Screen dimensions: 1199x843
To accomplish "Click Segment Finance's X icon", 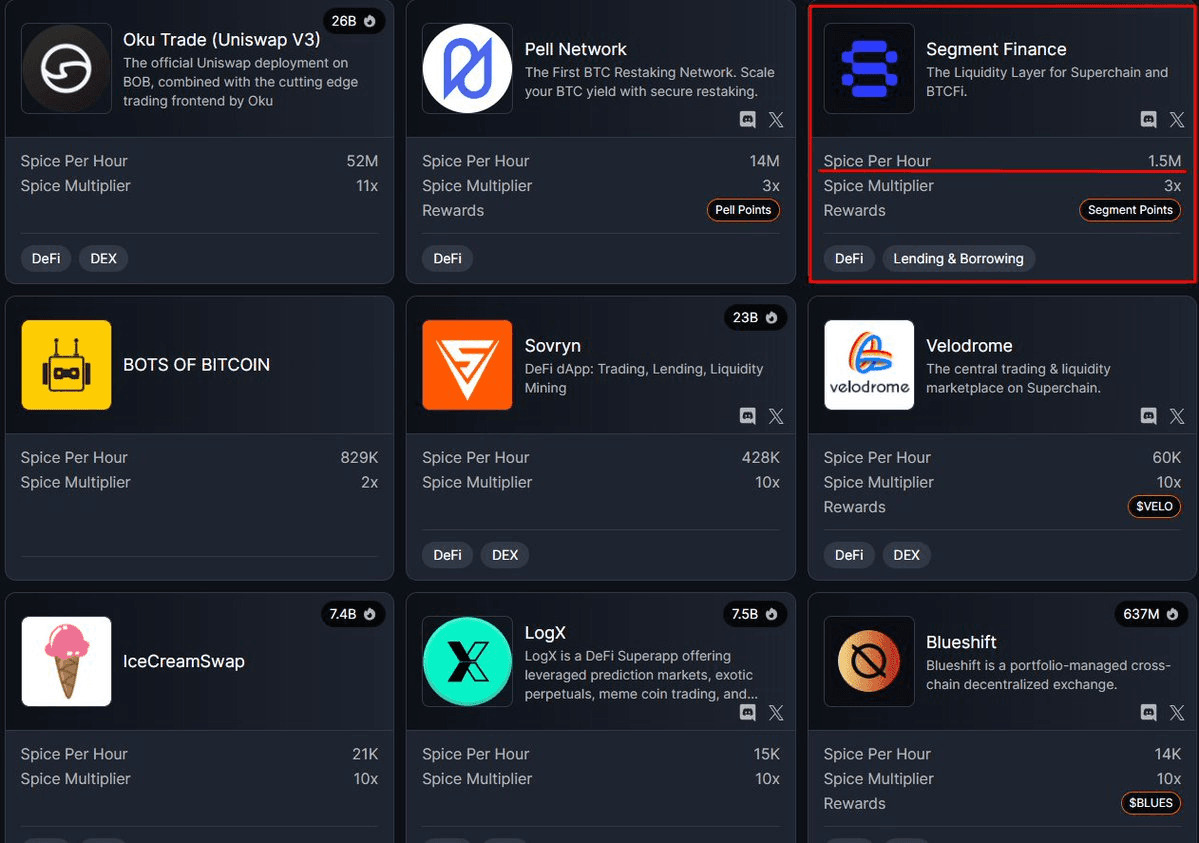I will pos(1177,120).
